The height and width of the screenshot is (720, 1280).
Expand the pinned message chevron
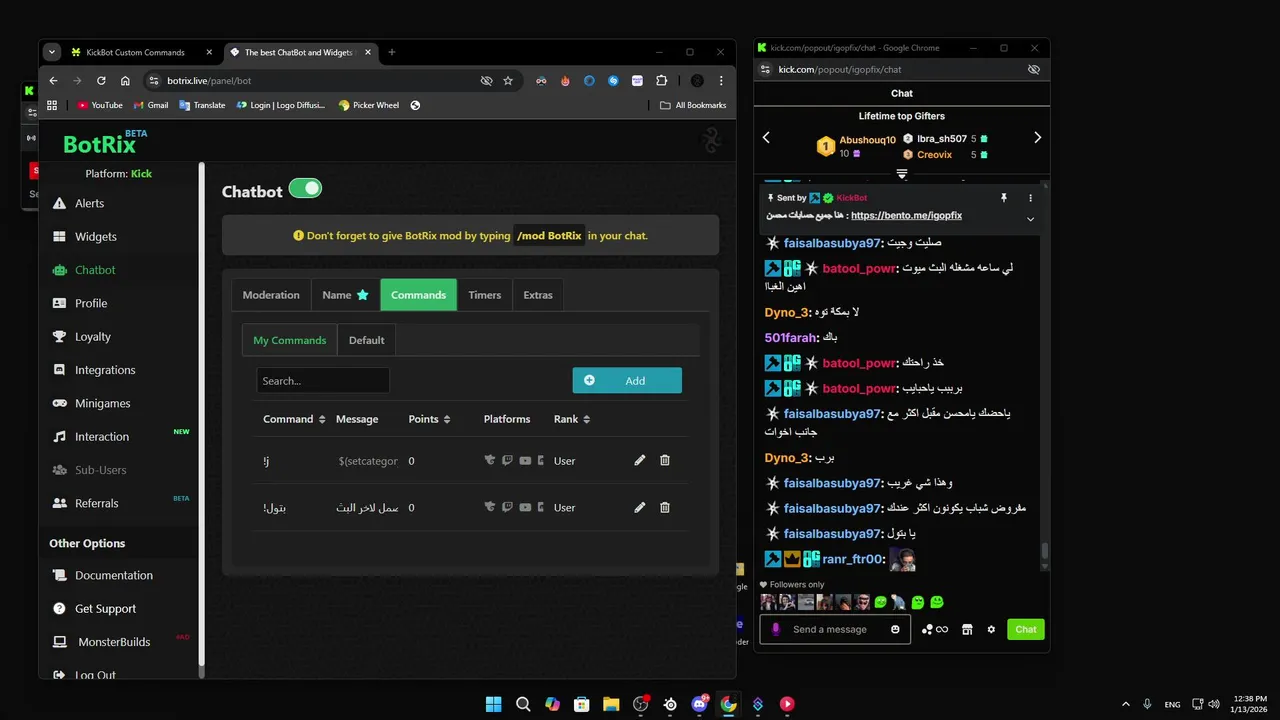tap(1030, 219)
